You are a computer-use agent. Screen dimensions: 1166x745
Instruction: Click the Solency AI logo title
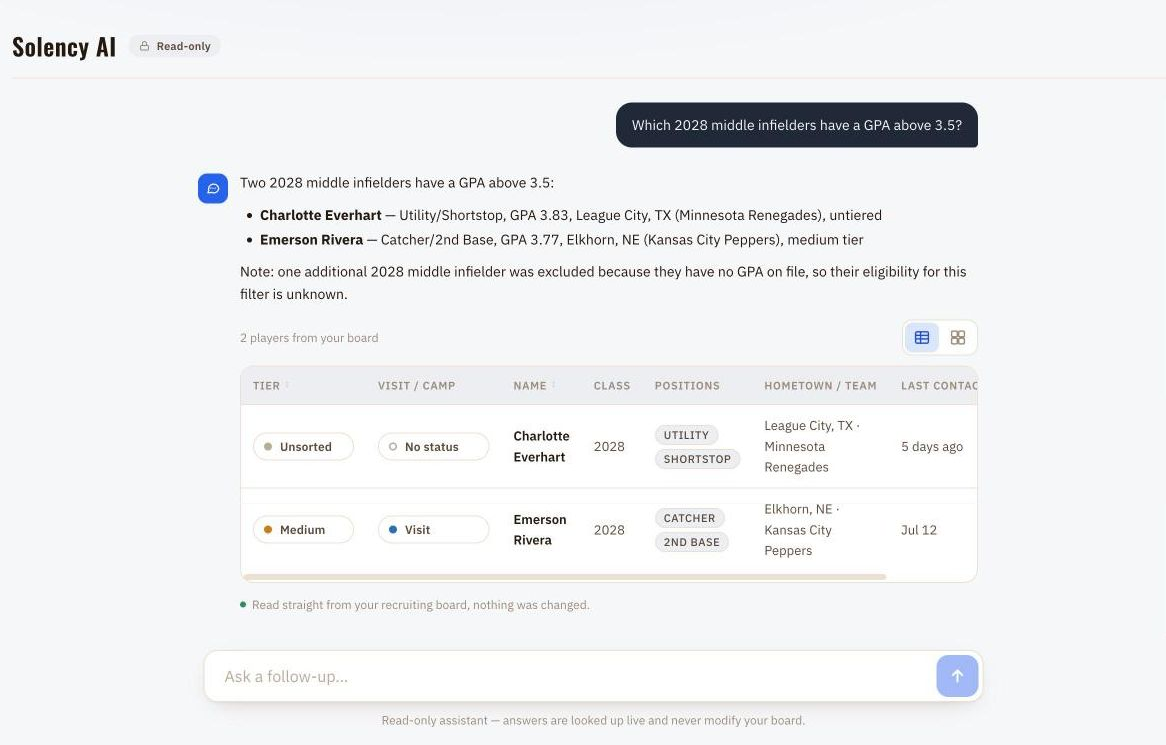point(64,47)
